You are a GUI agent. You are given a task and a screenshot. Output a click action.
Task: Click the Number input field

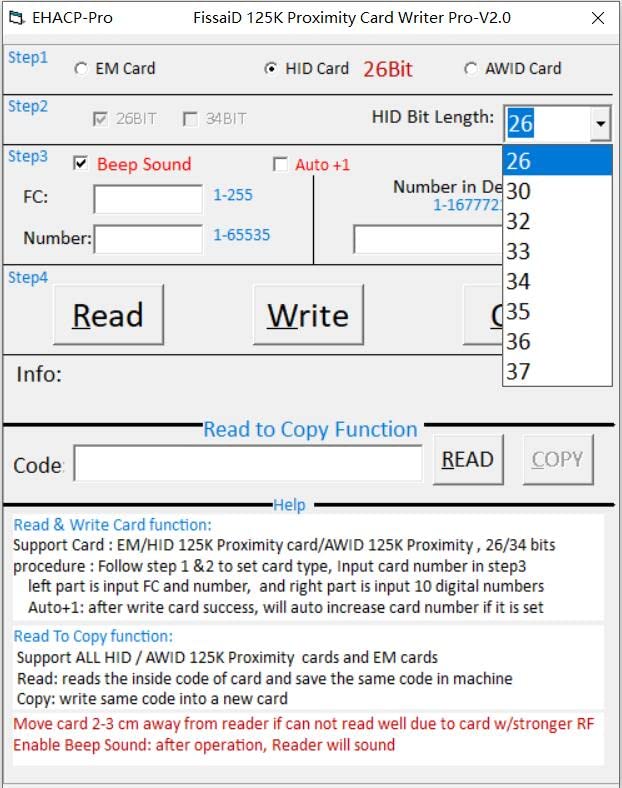148,239
